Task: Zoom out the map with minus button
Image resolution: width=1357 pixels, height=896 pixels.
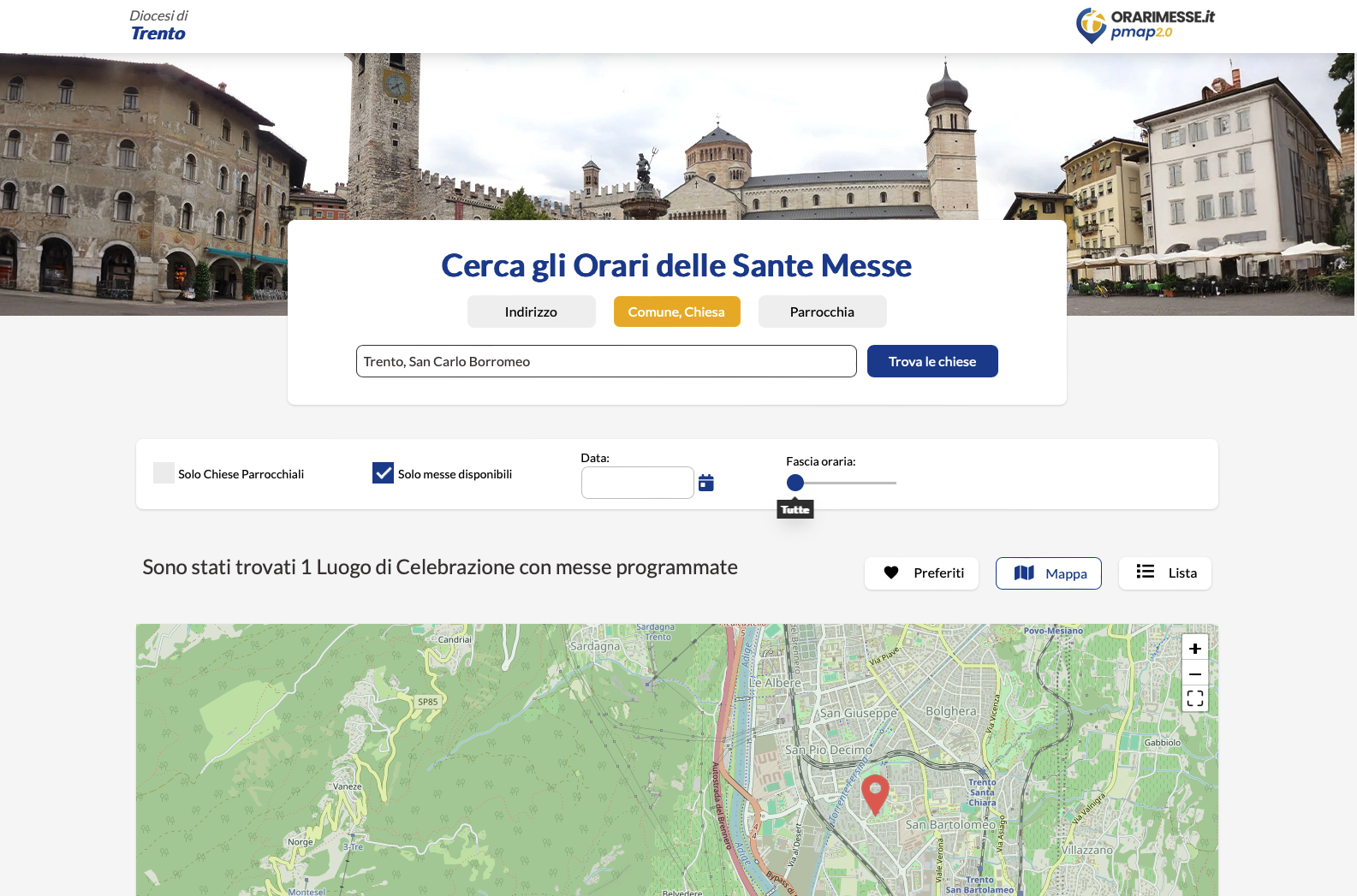Action: pyautogui.click(x=1194, y=674)
